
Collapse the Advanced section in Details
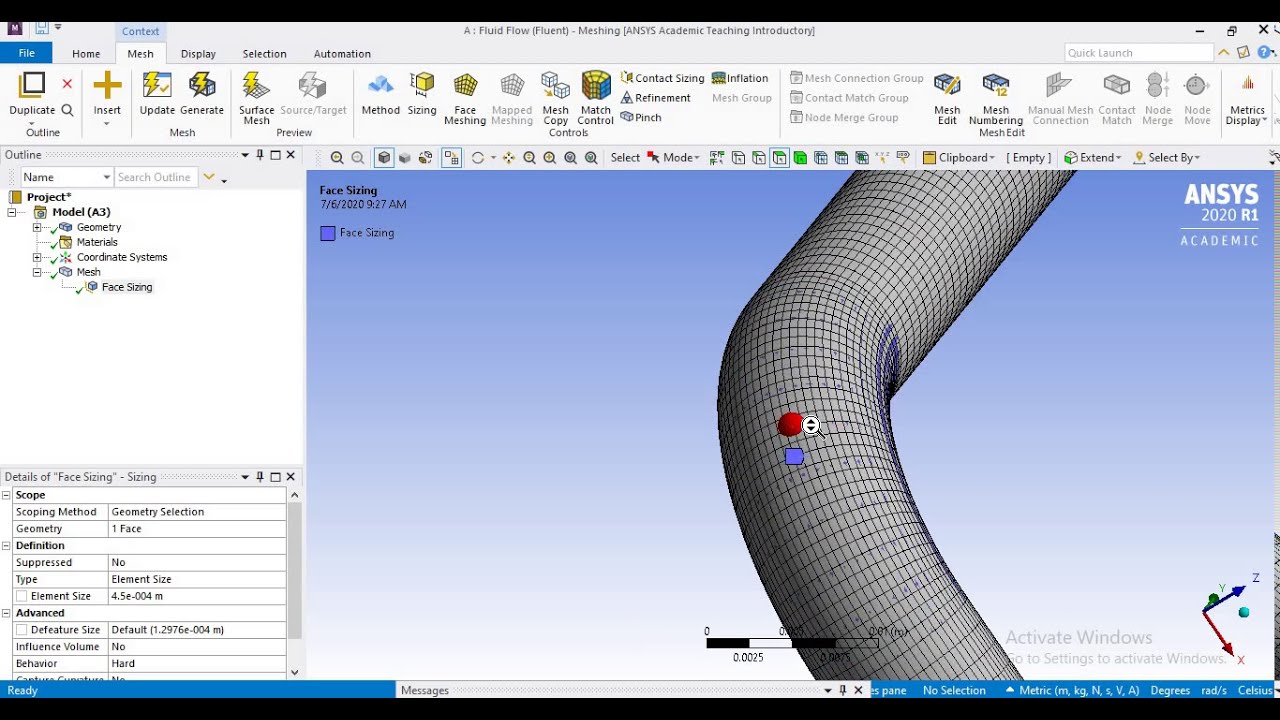click(x=7, y=613)
